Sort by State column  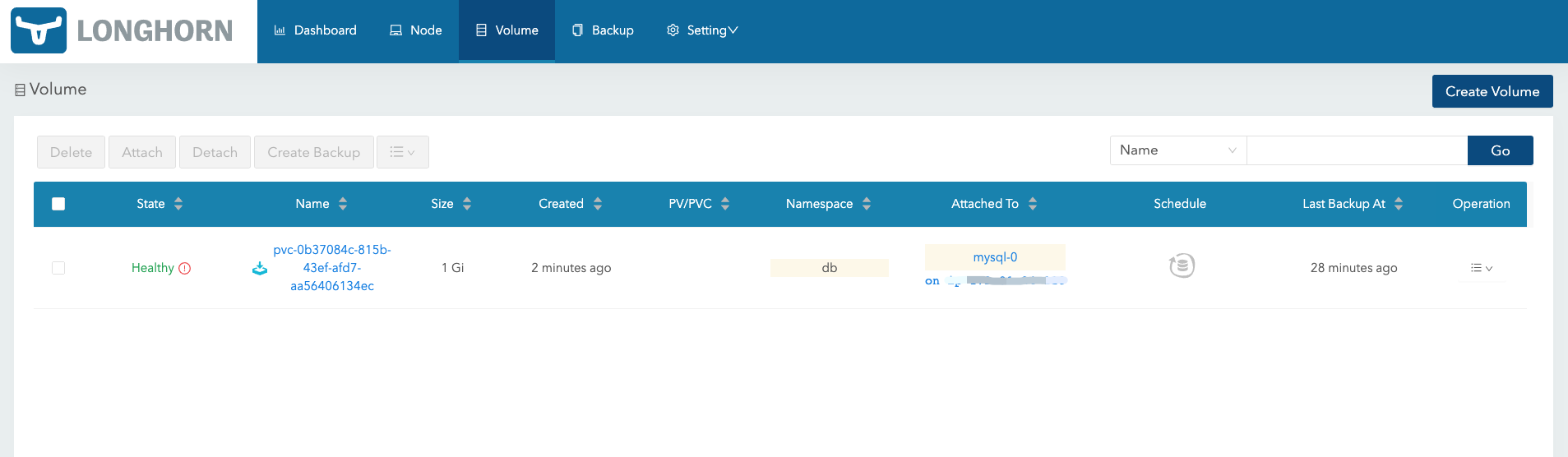click(x=178, y=204)
